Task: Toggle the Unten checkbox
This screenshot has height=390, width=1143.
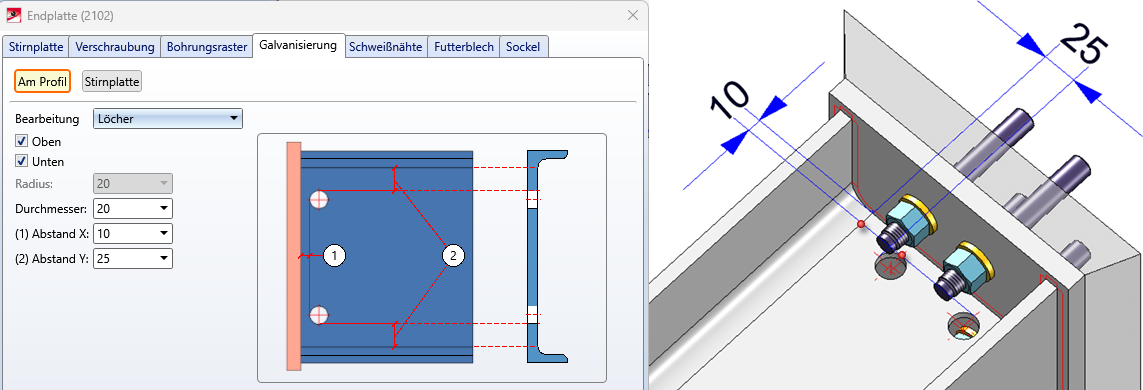Action: (22, 161)
